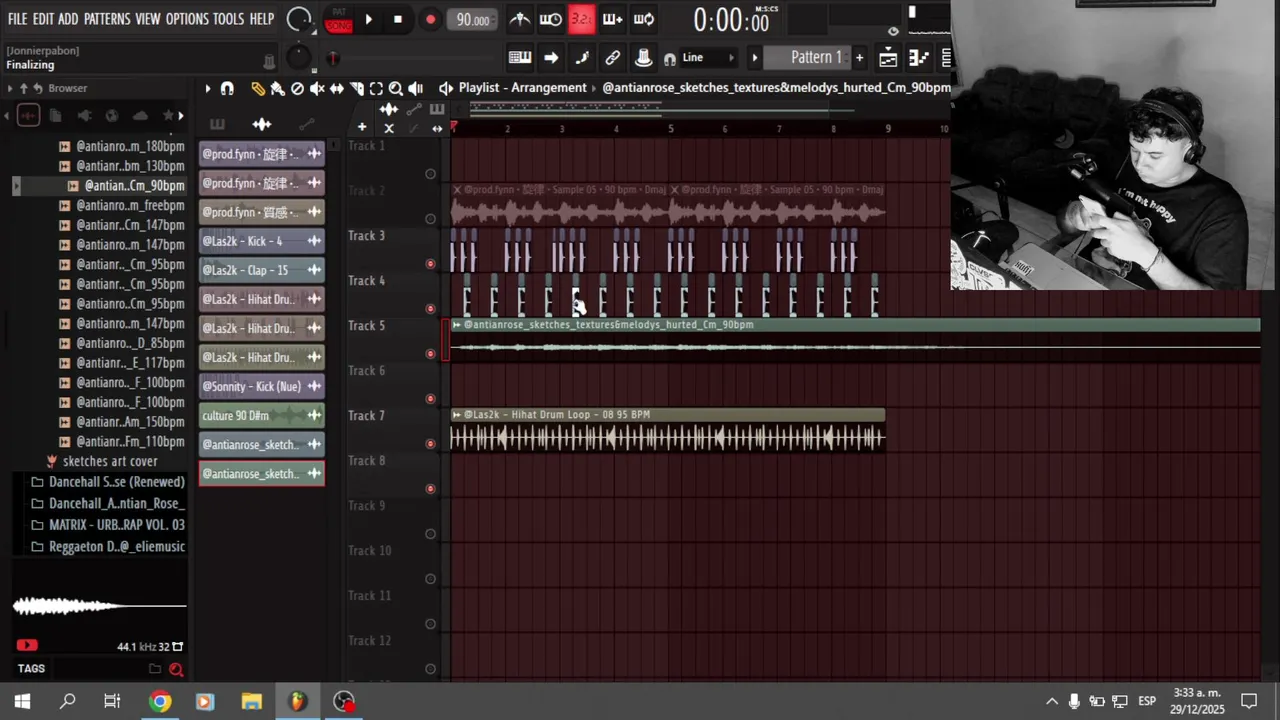Screen dimensions: 1280x720
Task: Mute Track 5 via its red dot
Action: click(431, 354)
